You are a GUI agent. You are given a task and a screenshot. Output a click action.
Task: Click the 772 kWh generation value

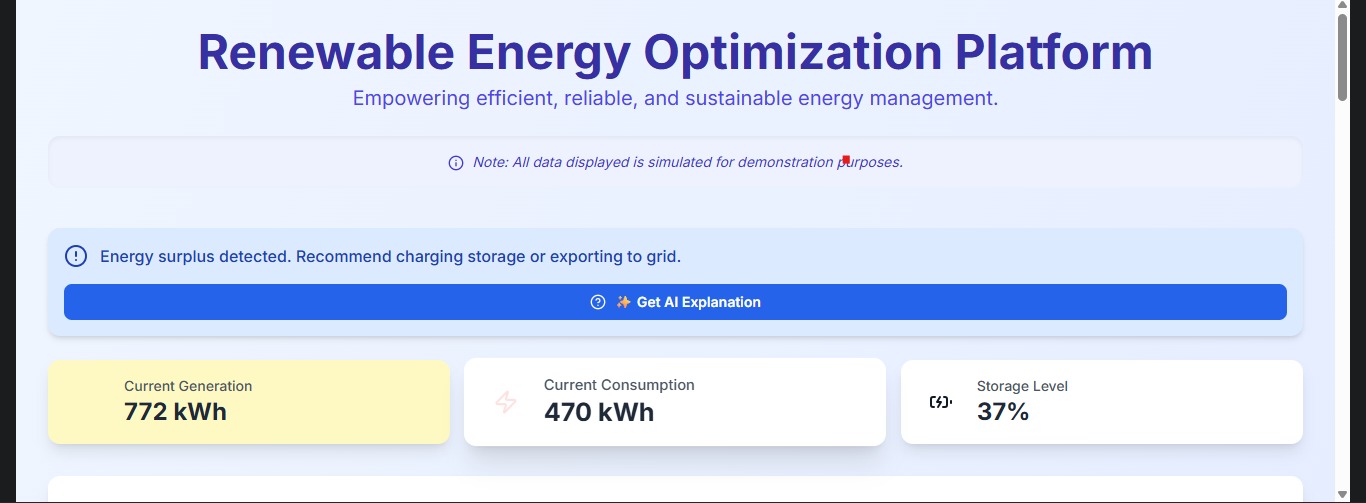175,411
